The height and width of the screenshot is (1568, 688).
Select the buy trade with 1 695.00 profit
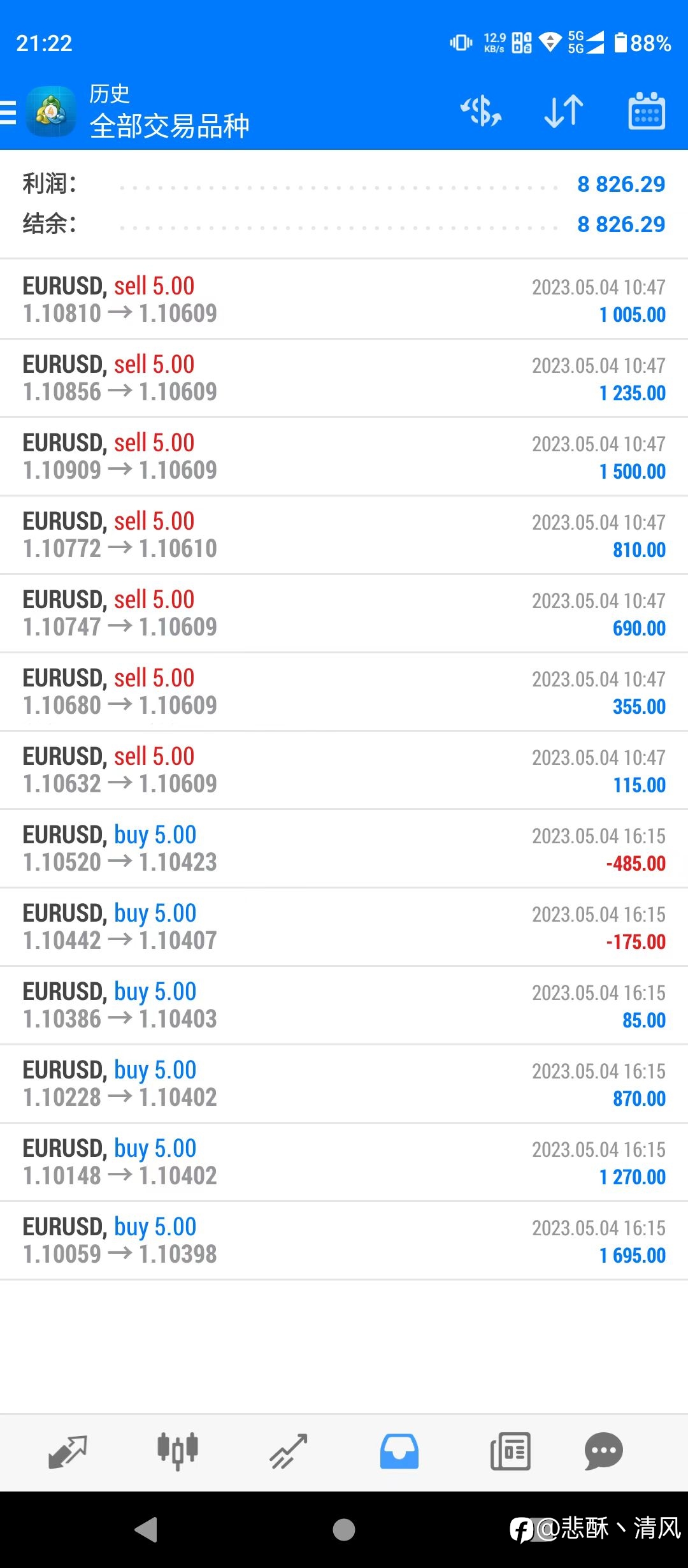pos(344,1240)
